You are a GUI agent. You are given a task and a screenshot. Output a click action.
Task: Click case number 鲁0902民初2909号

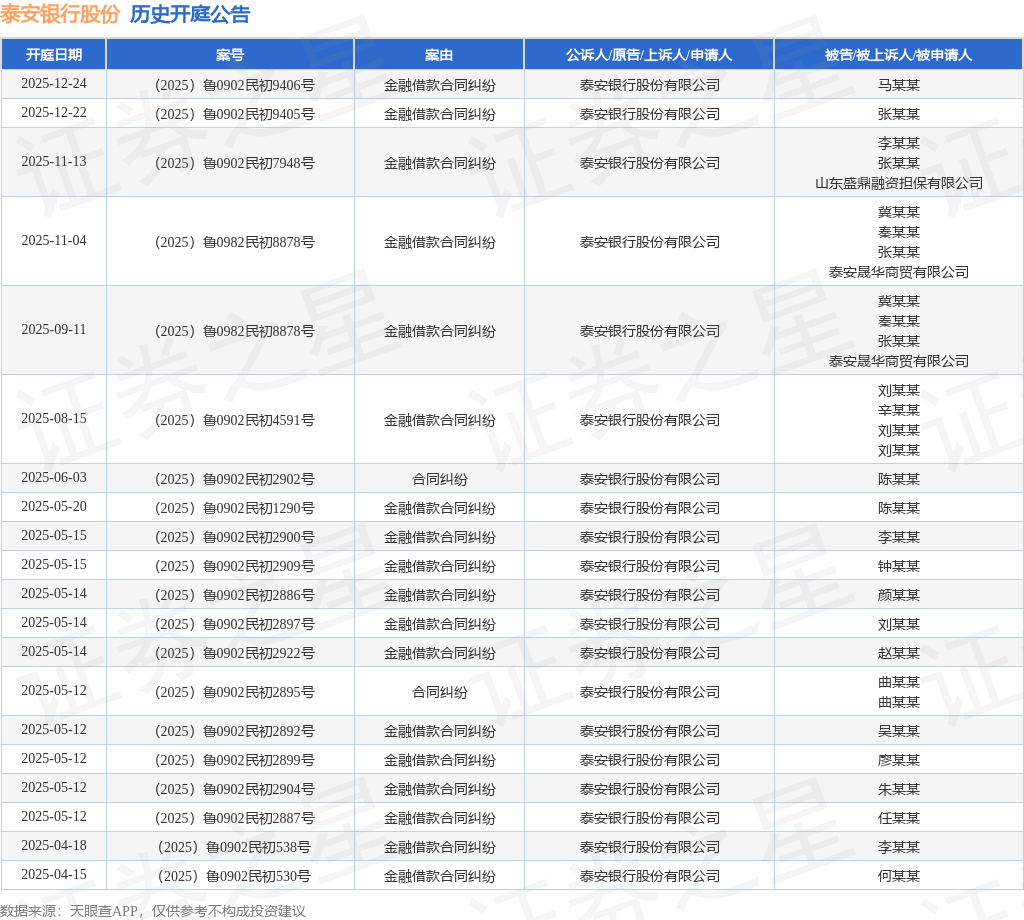(x=234, y=566)
